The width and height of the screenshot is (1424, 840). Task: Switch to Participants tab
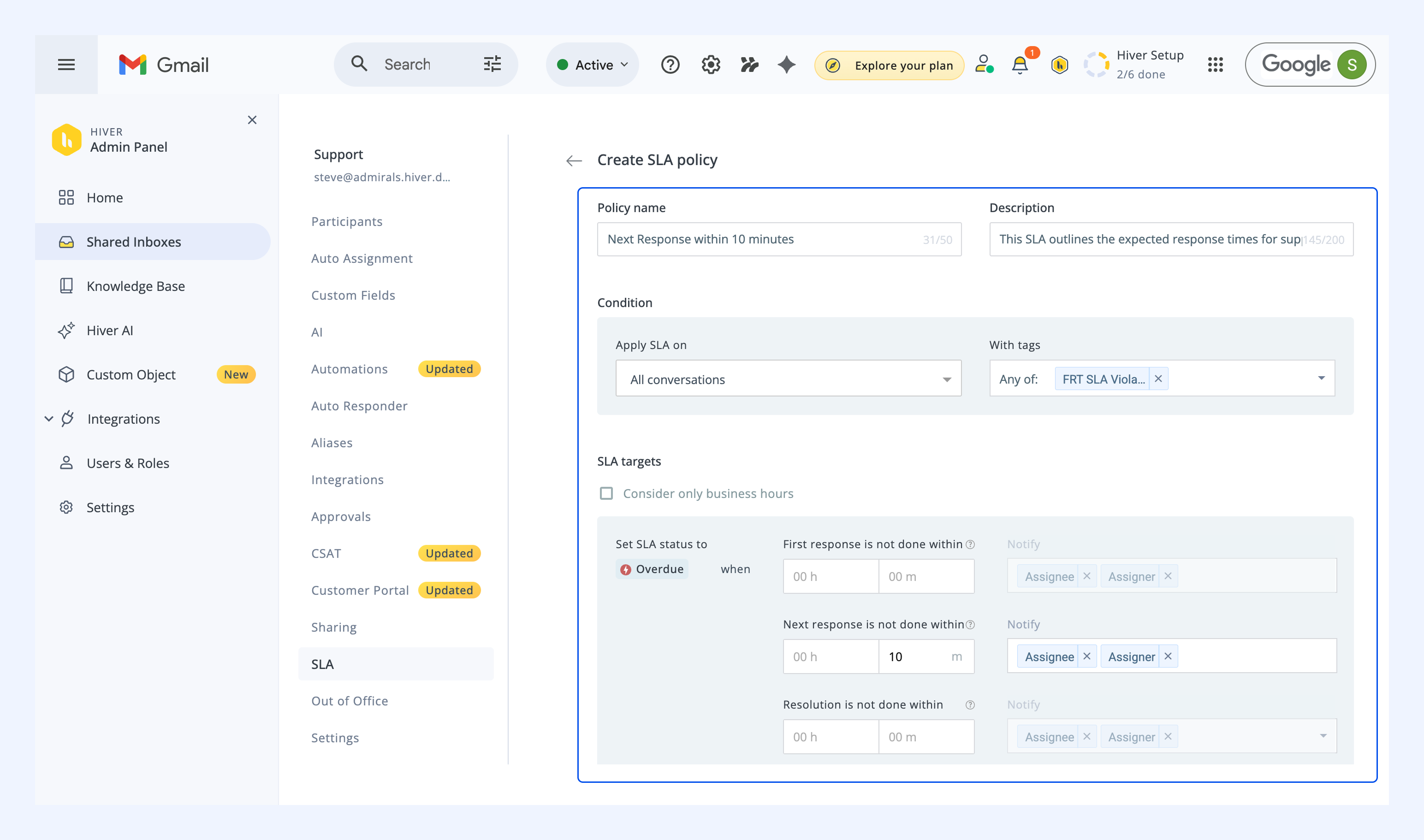coord(346,221)
